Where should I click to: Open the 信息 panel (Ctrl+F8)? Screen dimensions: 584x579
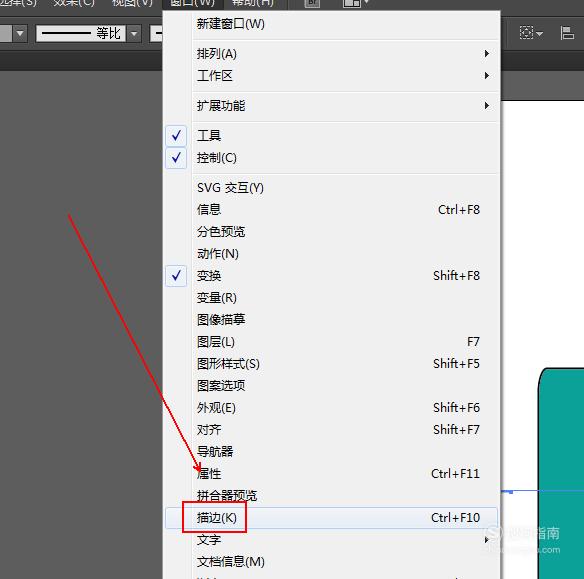pos(331,210)
